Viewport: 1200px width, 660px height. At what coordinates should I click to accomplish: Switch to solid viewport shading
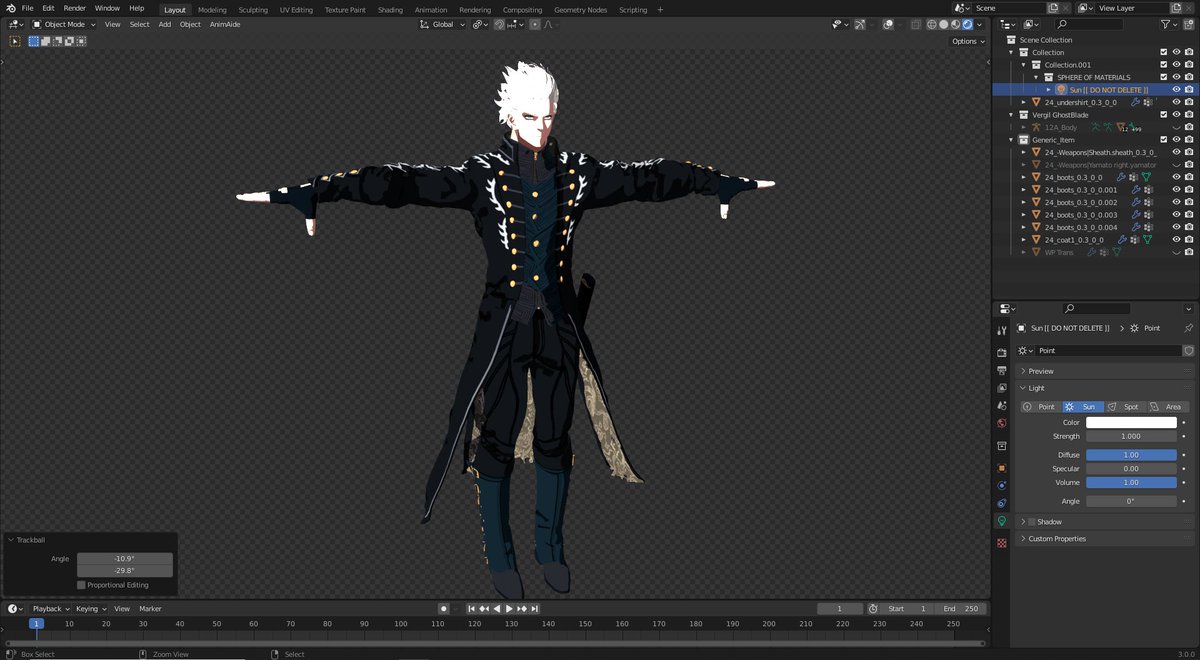click(944, 24)
